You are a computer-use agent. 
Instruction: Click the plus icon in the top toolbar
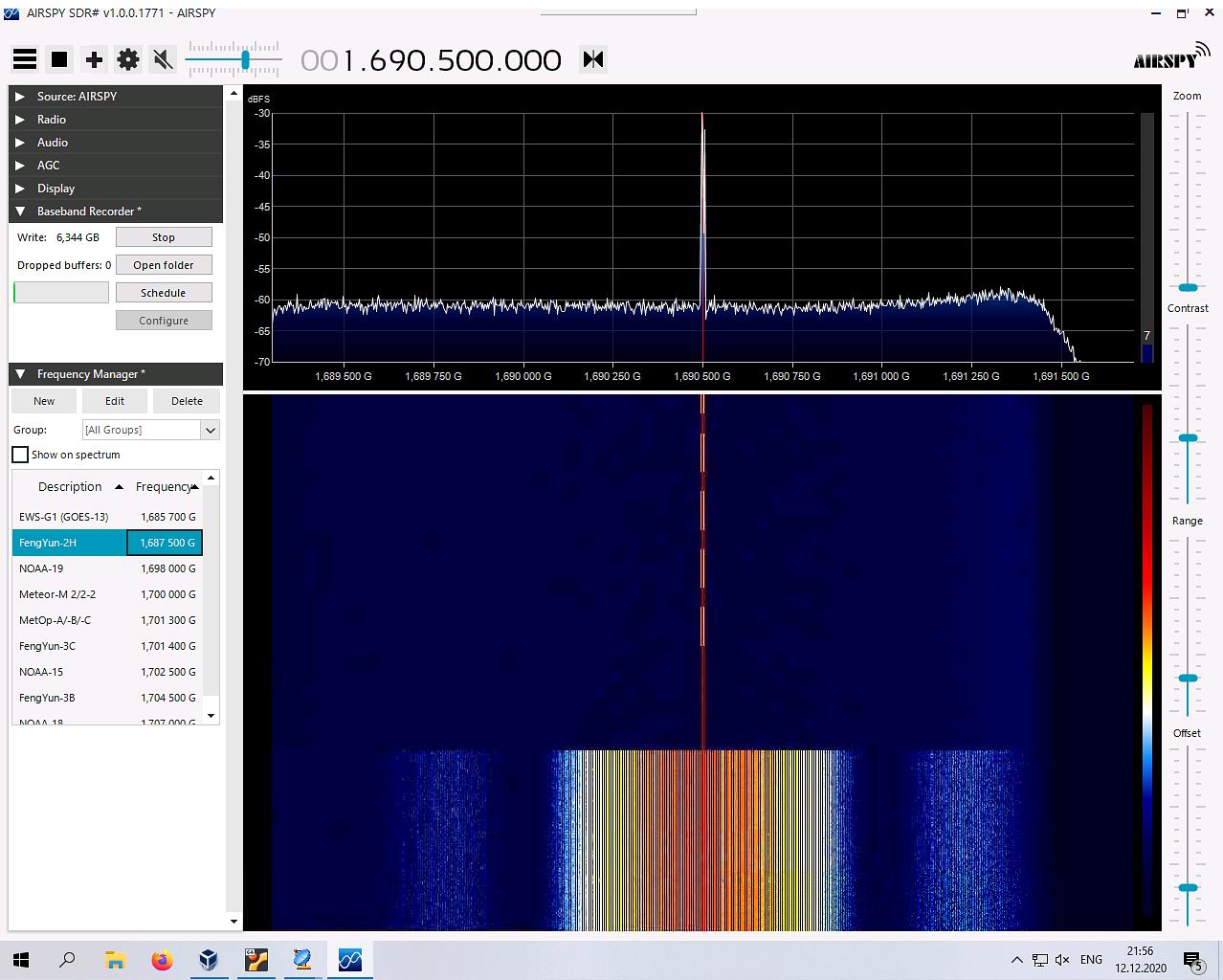click(94, 59)
